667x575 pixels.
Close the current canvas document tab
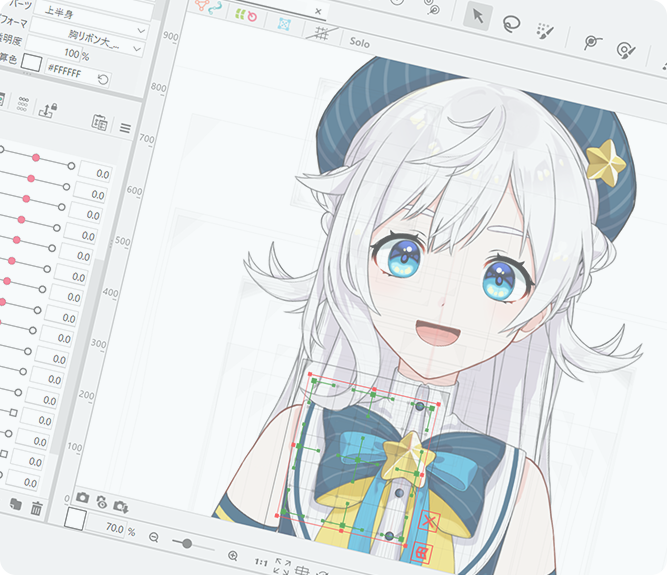coord(318,12)
